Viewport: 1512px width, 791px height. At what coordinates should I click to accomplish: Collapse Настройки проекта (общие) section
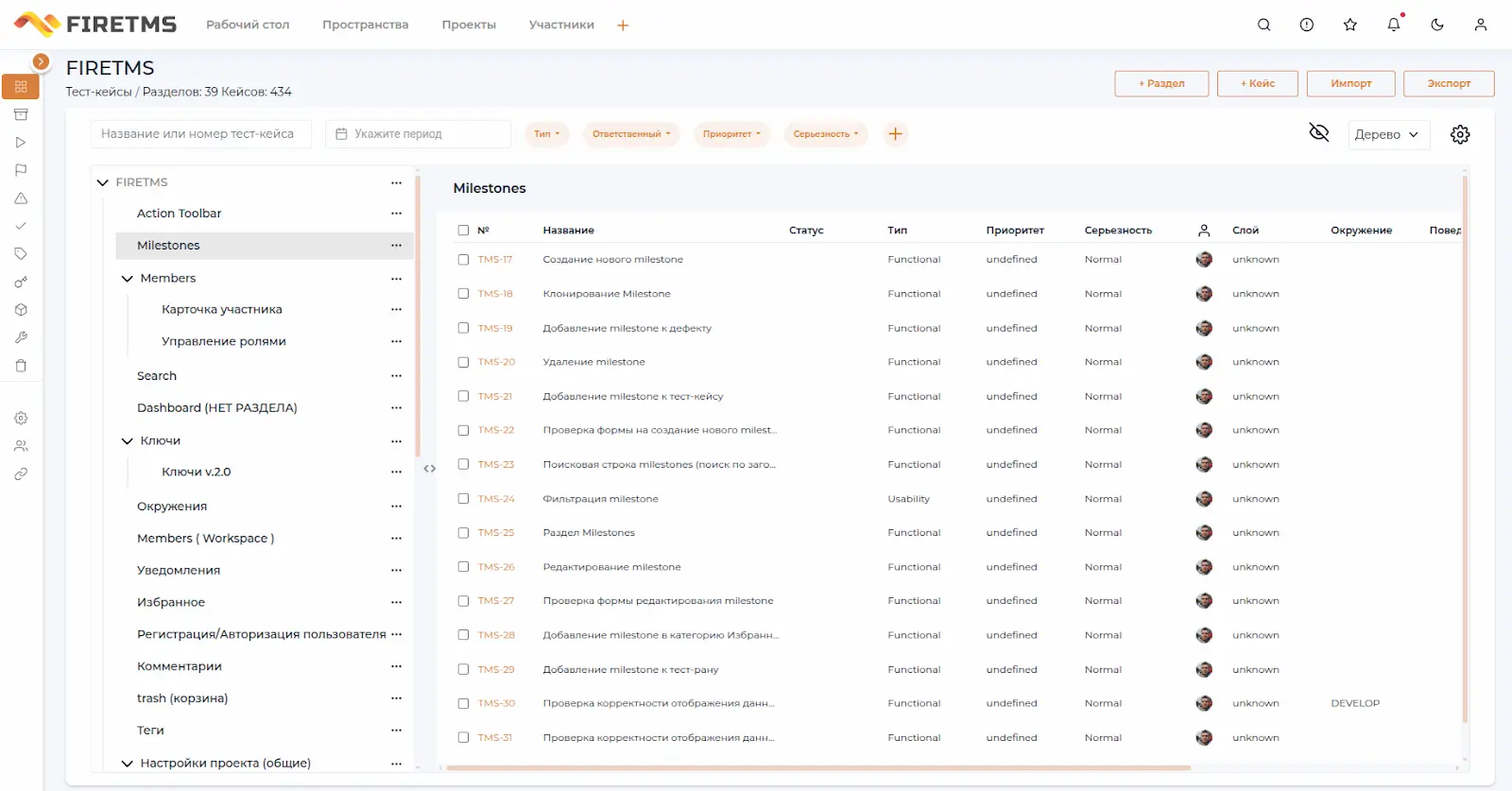128,764
